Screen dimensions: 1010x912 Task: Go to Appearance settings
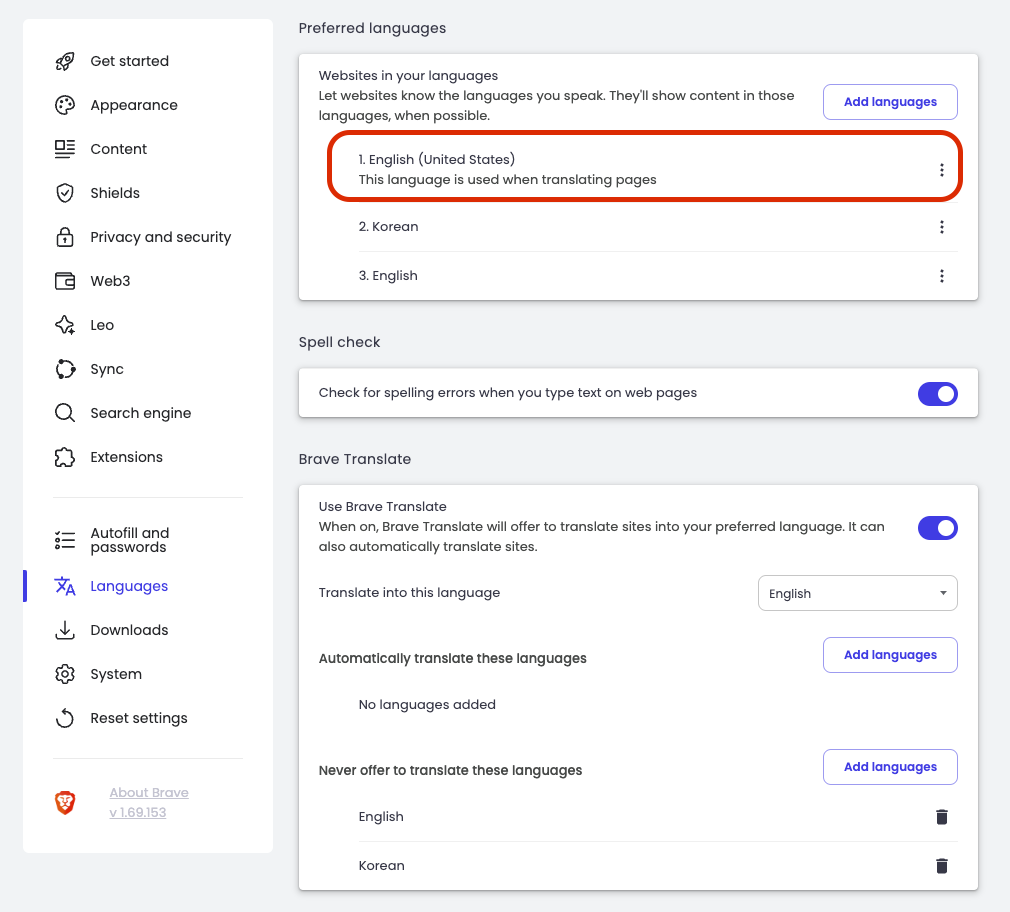(x=134, y=105)
